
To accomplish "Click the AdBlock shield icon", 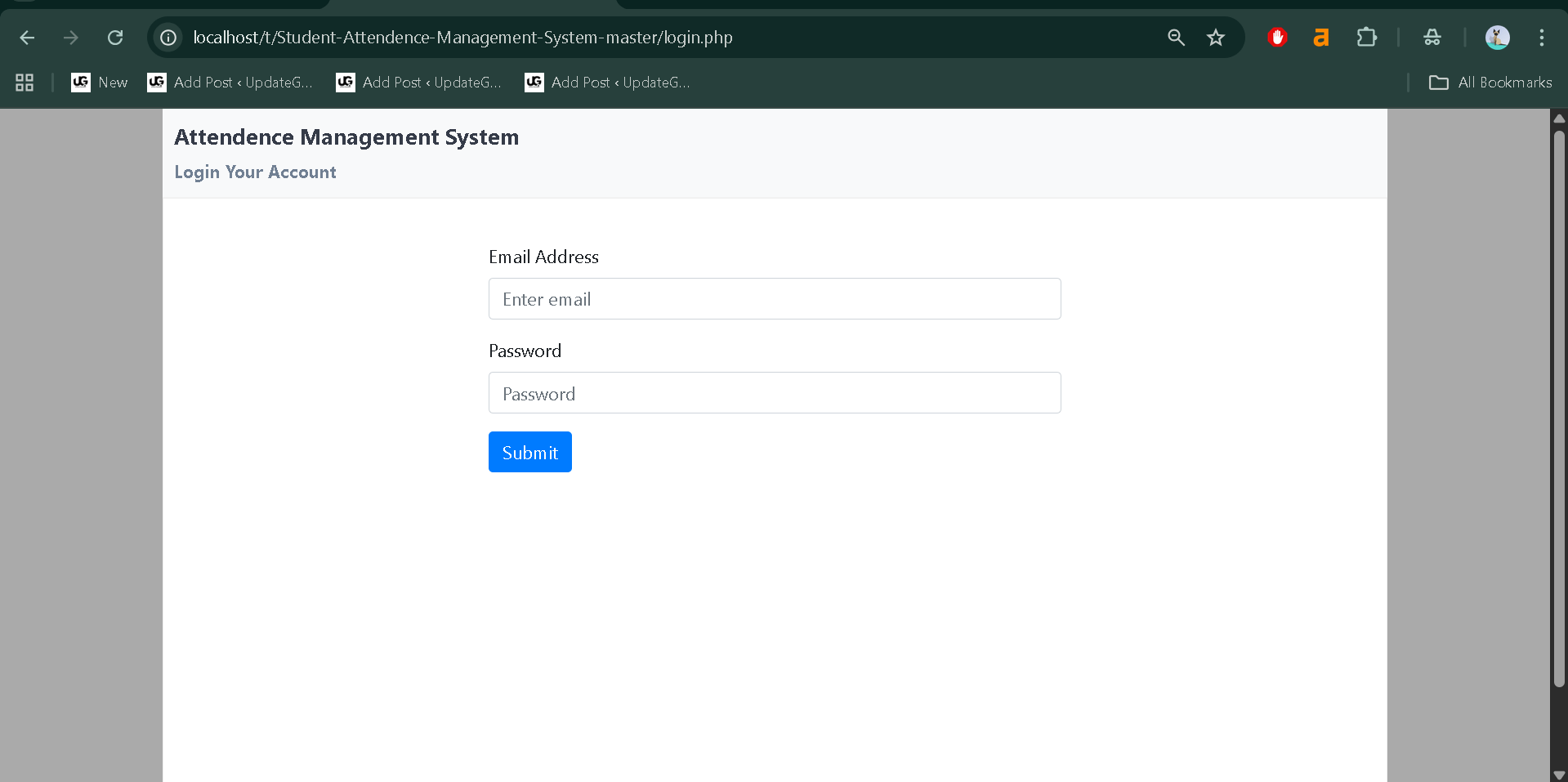I will [x=1277, y=37].
